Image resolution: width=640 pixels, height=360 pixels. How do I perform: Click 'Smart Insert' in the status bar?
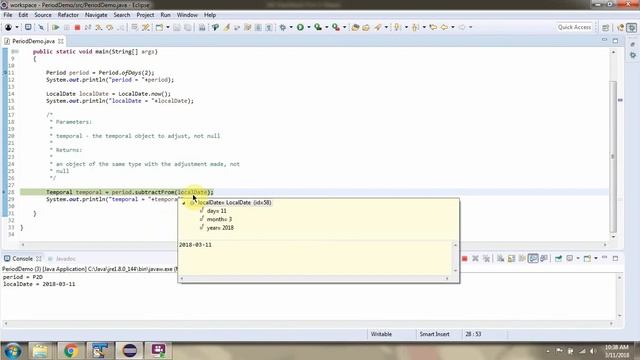pos(434,334)
